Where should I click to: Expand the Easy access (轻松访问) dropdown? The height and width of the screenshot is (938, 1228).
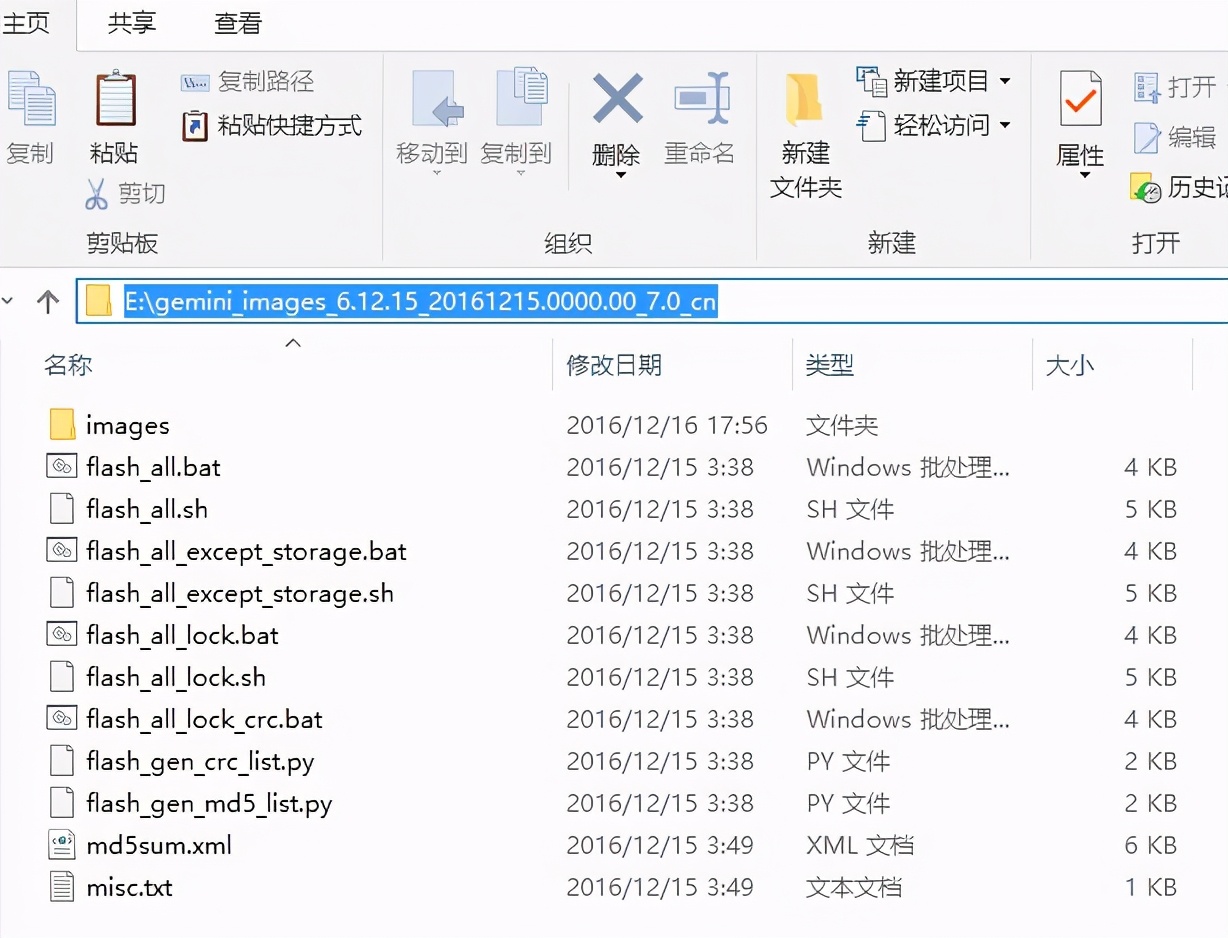pos(1004,126)
